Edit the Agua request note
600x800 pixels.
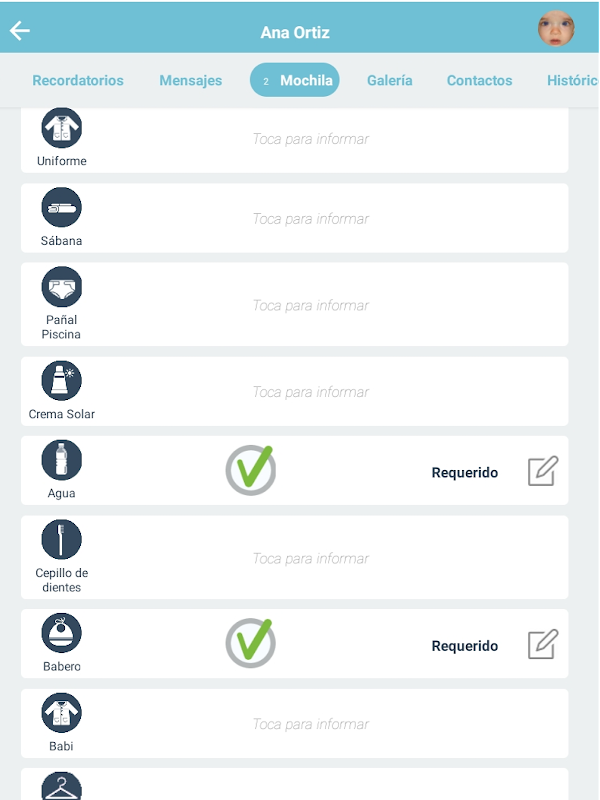coord(543,471)
